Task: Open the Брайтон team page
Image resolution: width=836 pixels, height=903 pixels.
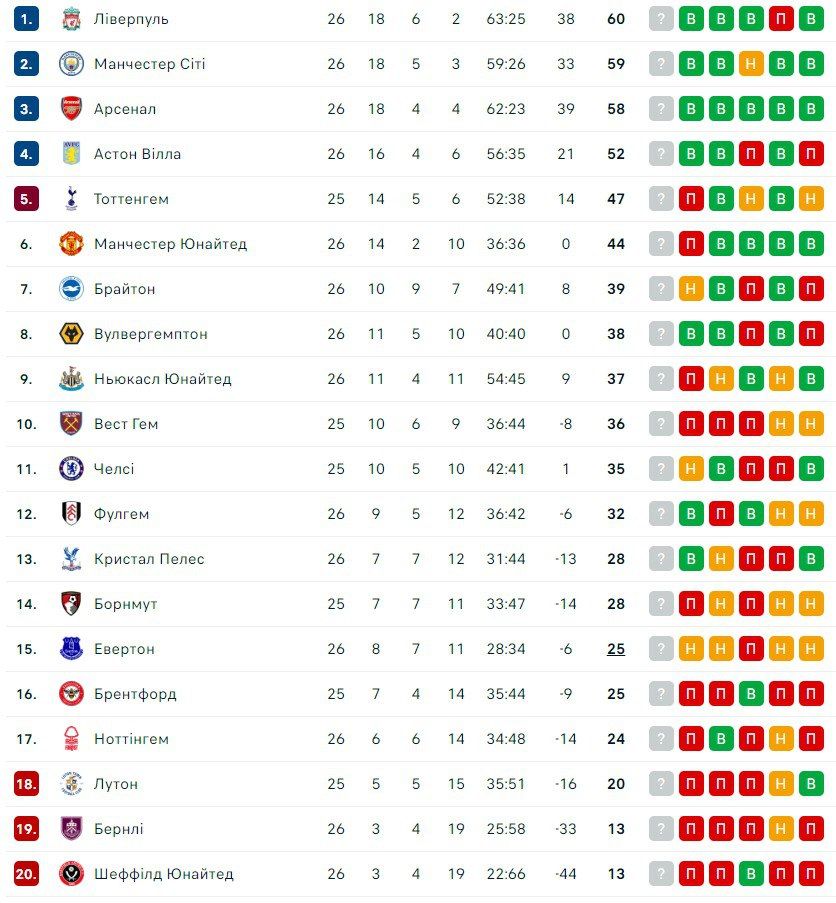Action: pyautogui.click(x=124, y=289)
